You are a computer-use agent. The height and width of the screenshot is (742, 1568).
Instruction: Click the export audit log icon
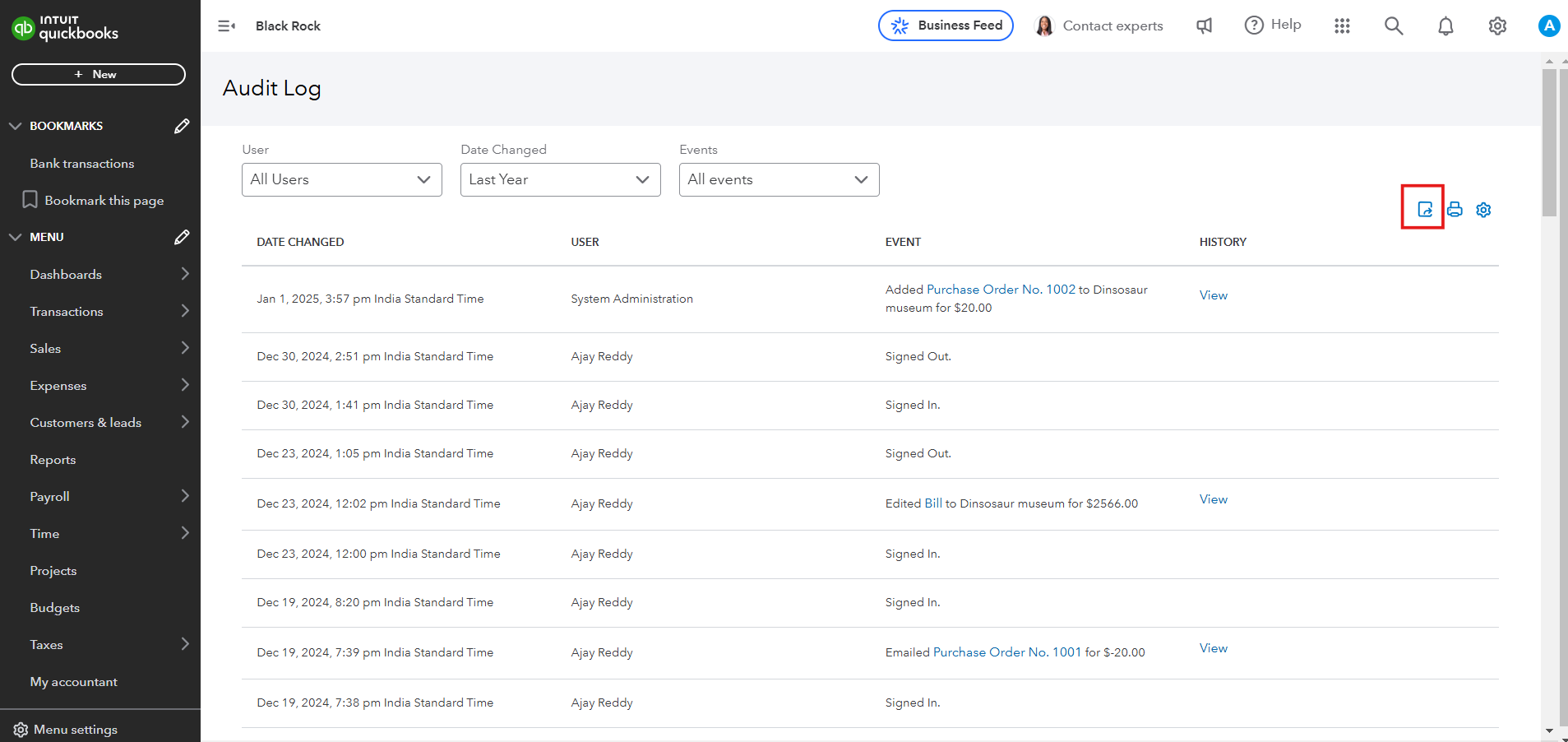(x=1425, y=210)
